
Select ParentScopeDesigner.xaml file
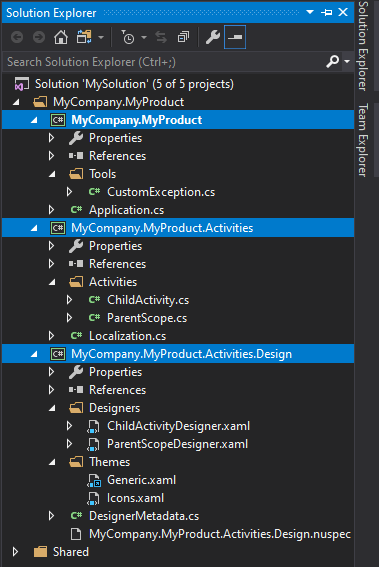pyautogui.click(x=178, y=444)
